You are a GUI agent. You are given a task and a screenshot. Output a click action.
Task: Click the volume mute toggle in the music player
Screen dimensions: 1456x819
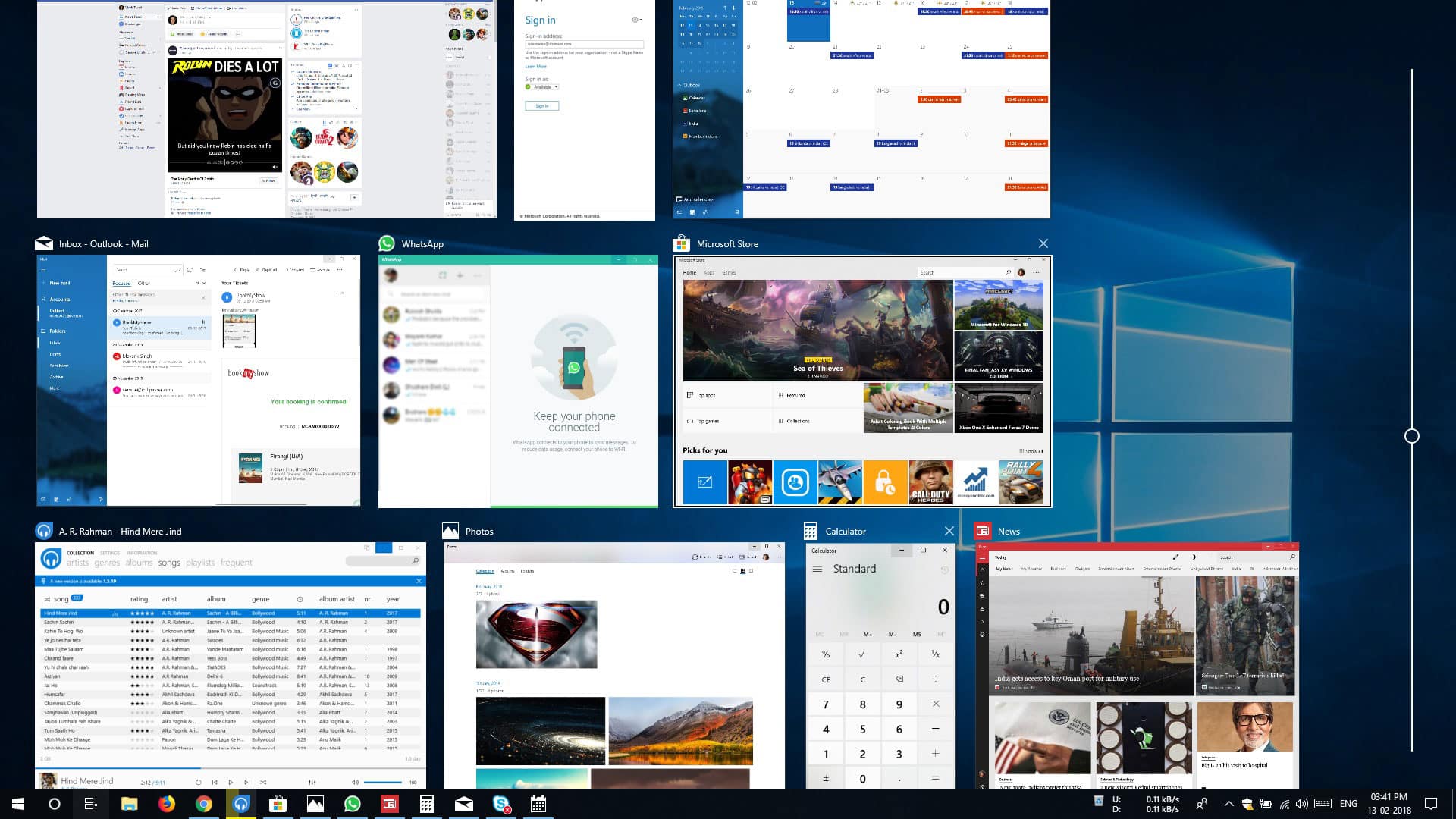(x=356, y=782)
